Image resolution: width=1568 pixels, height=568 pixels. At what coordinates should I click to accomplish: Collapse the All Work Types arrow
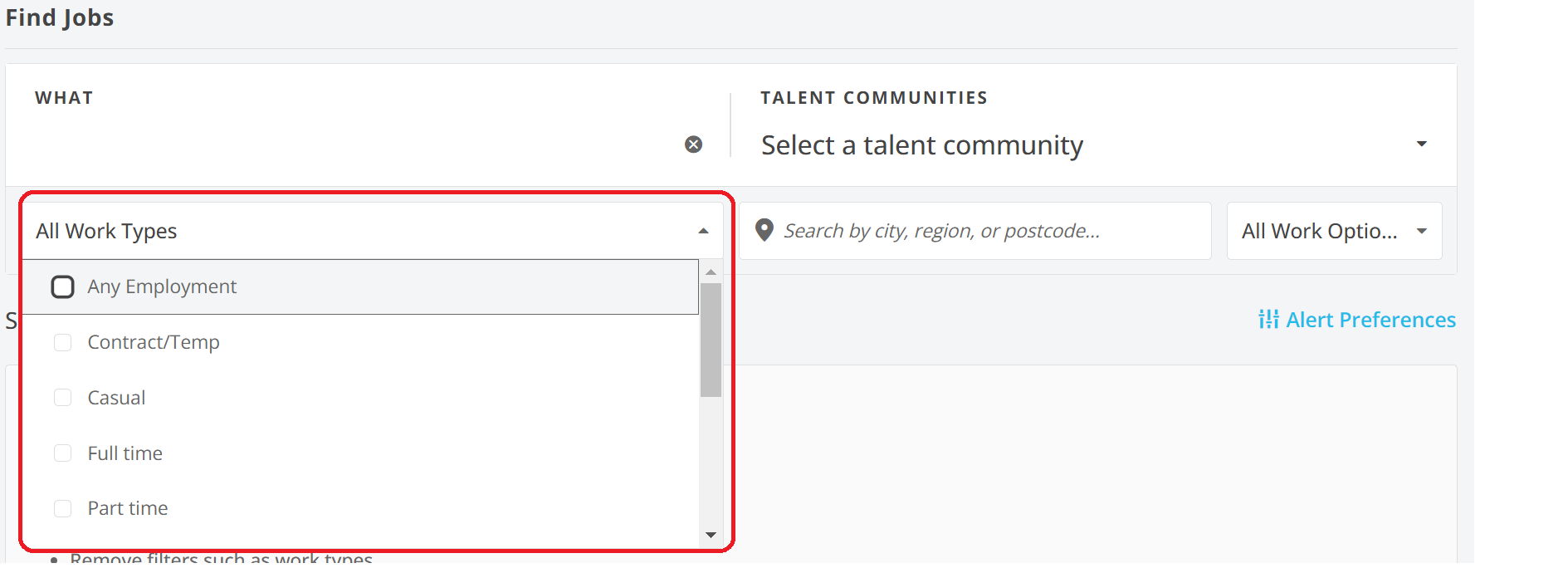[703, 231]
